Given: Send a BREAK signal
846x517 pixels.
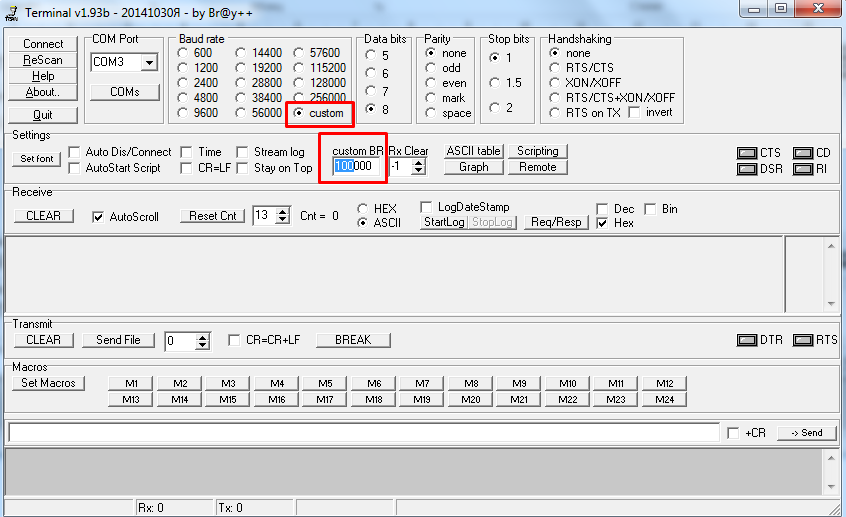Looking at the screenshot, I should coord(353,340).
